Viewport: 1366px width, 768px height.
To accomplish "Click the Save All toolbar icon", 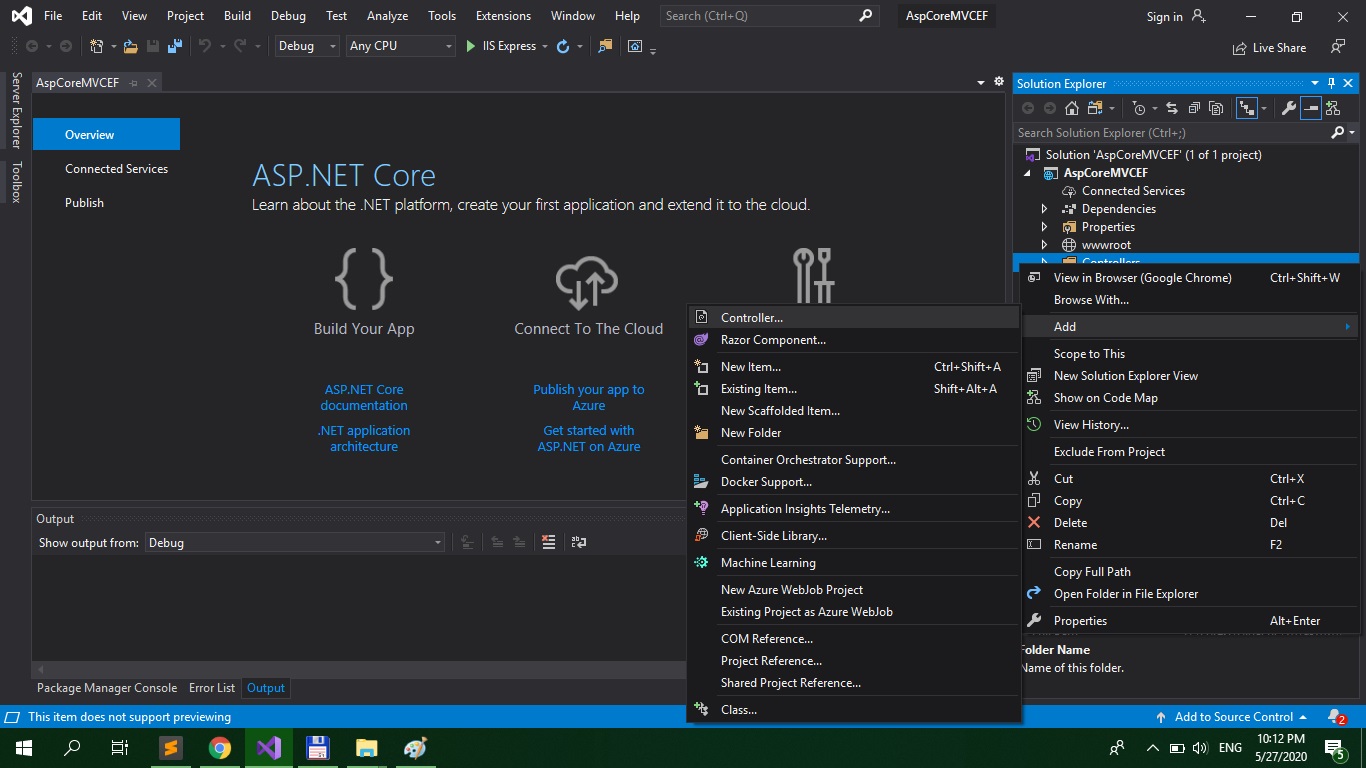I will [175, 46].
